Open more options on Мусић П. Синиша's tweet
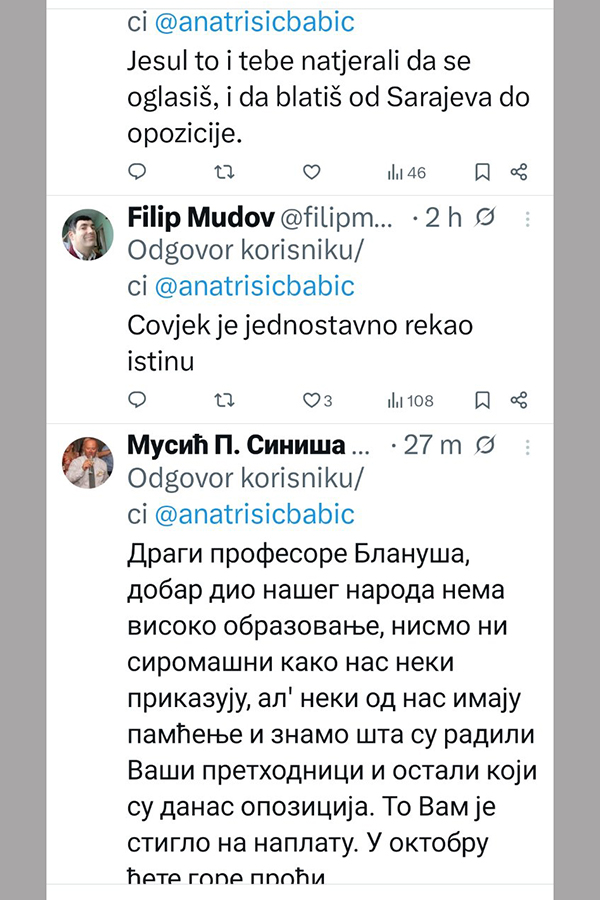 click(529, 445)
